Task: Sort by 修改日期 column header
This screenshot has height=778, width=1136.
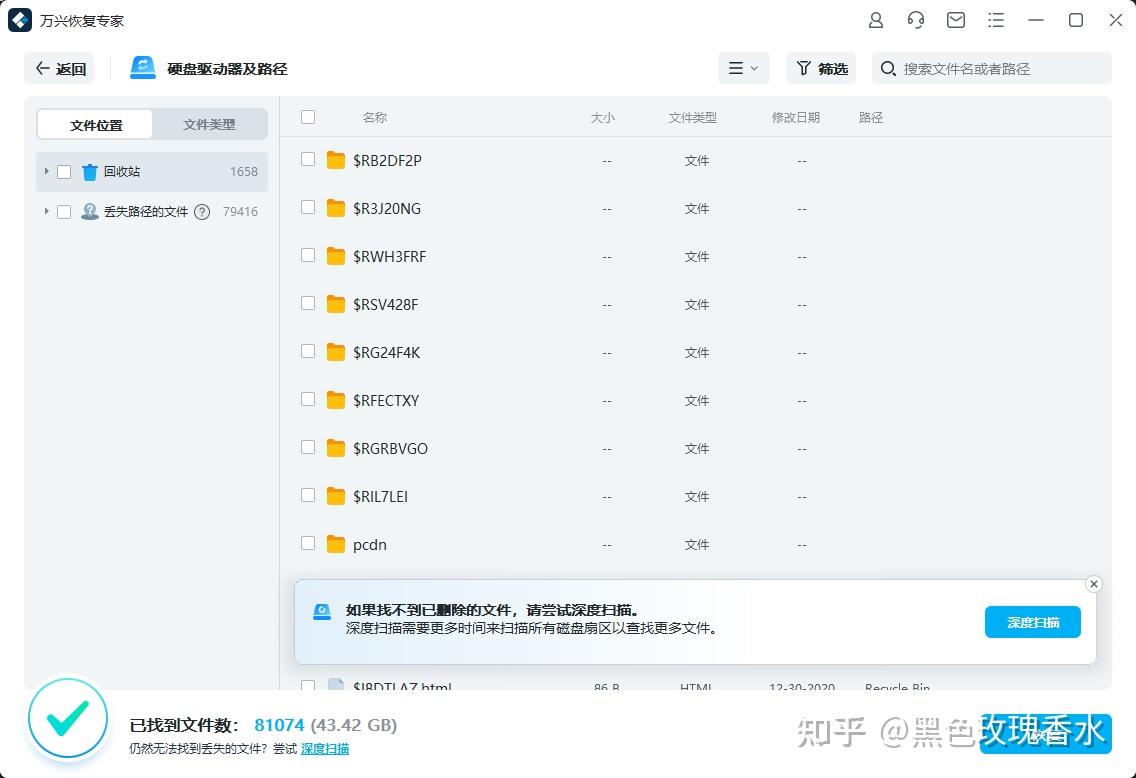Action: point(795,117)
